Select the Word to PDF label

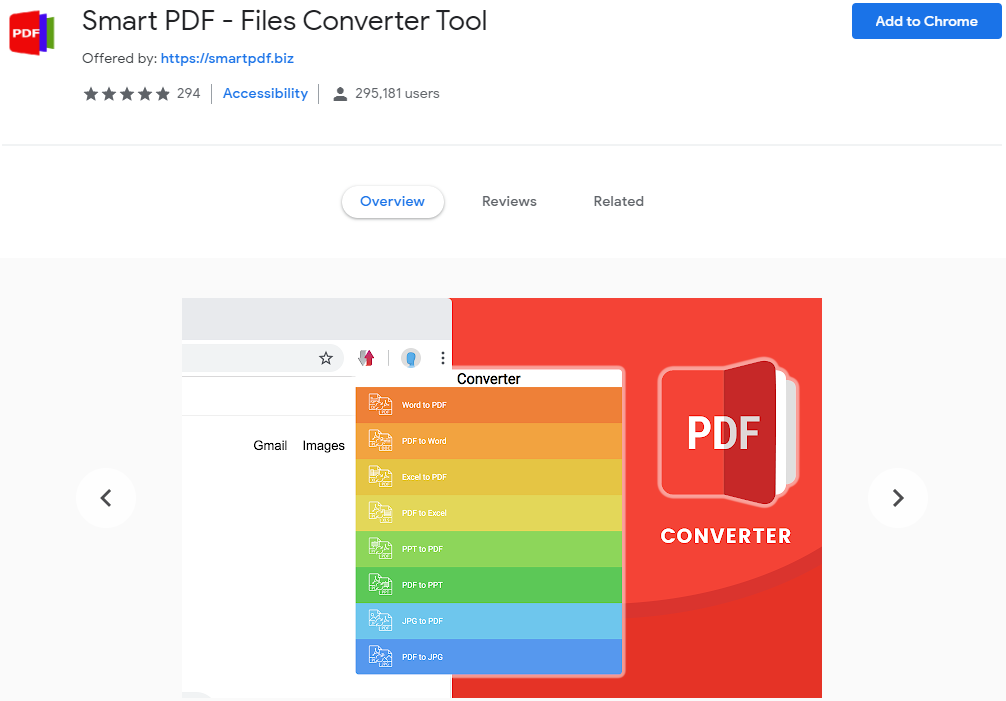424,405
